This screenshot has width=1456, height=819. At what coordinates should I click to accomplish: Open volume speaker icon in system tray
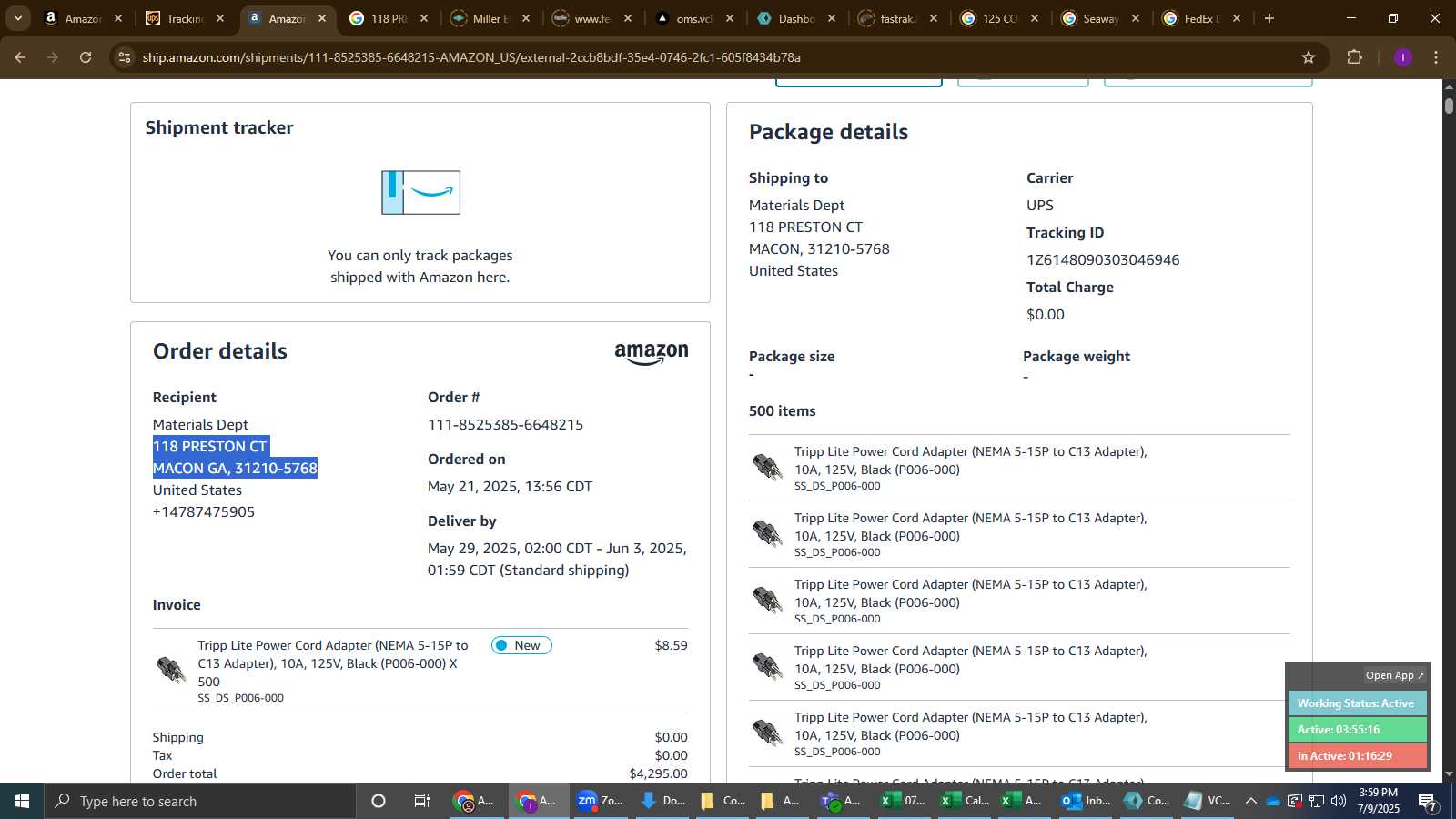[1339, 801]
